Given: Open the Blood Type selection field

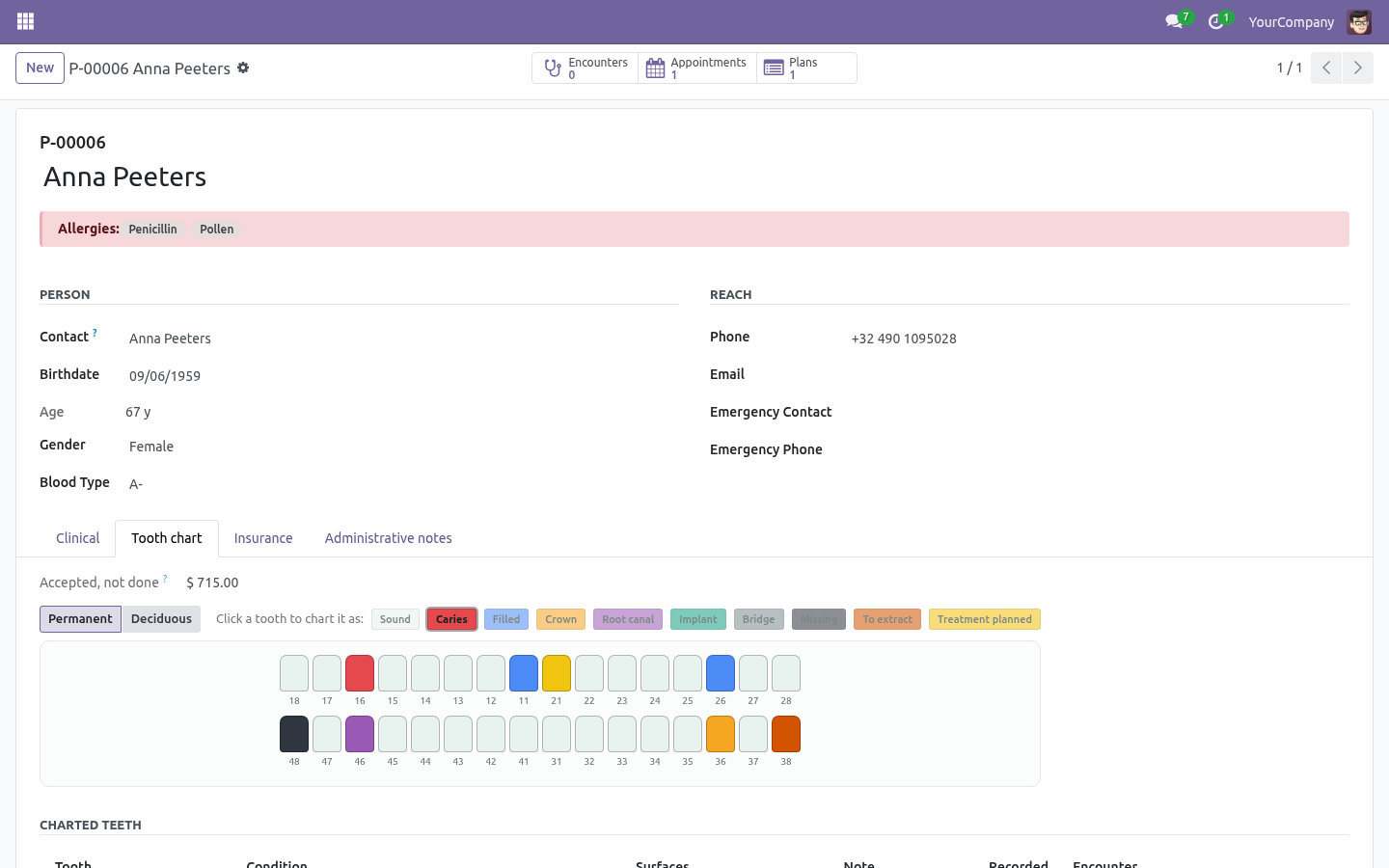Looking at the screenshot, I should pos(402,484).
